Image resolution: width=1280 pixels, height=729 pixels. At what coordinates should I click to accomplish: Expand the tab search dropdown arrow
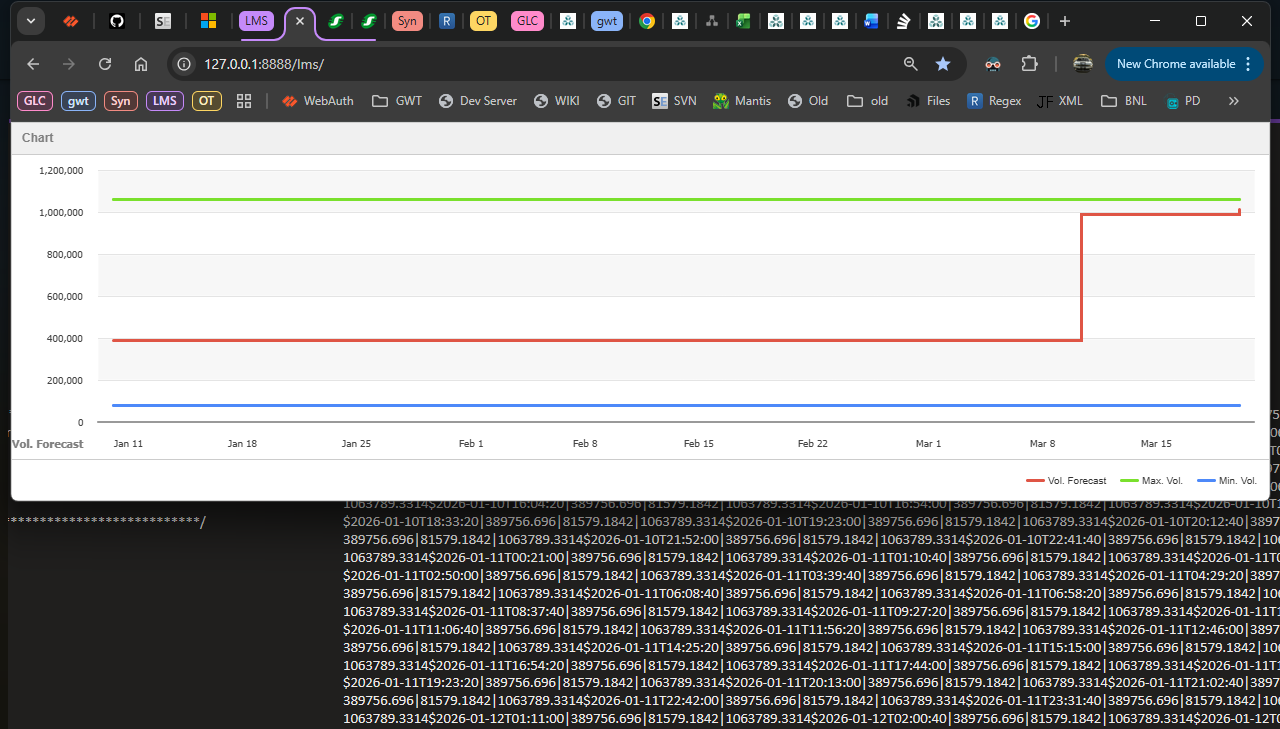(31, 21)
